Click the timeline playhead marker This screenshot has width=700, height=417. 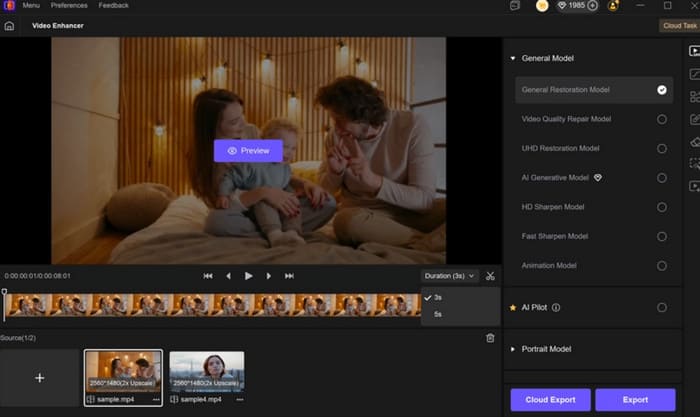[4, 293]
